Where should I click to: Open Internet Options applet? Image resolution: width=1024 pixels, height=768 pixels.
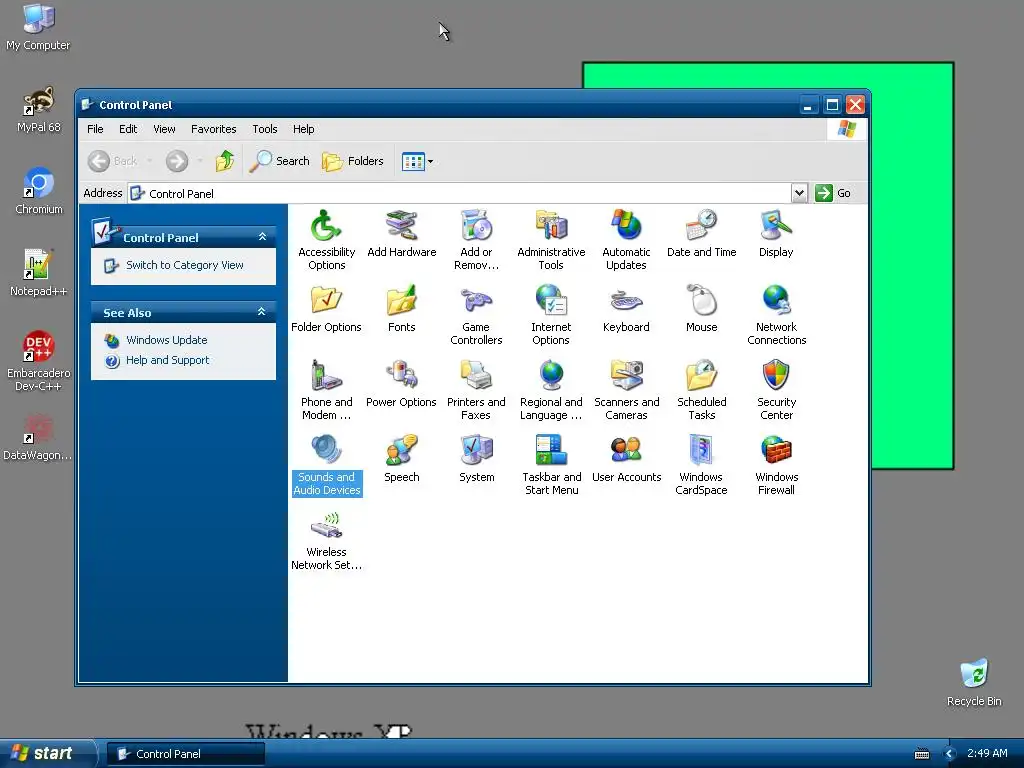551,315
